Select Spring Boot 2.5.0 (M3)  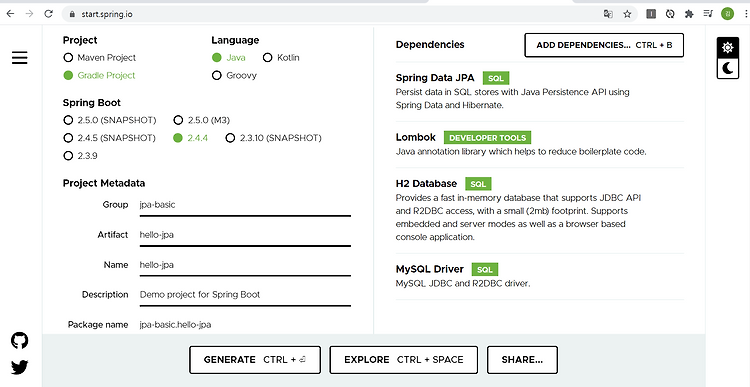[201, 120]
